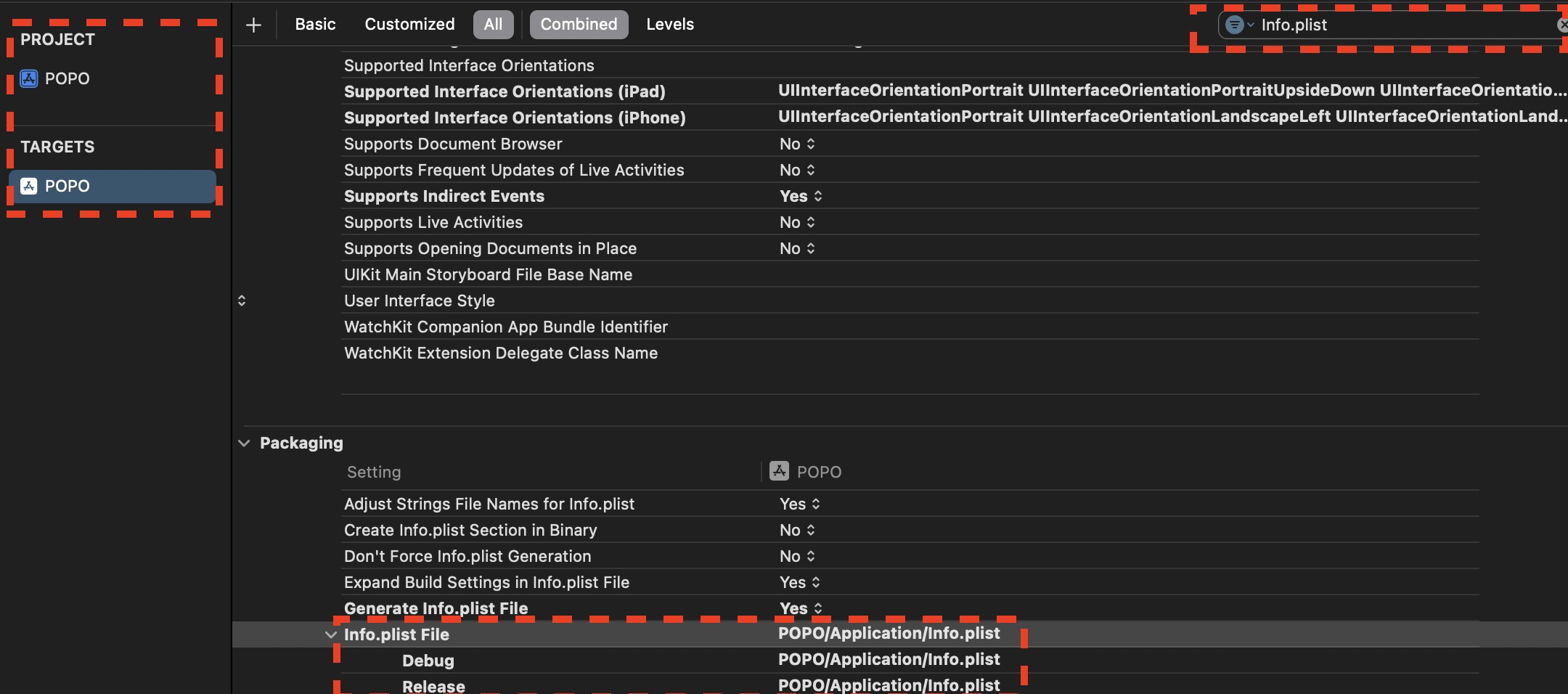Click the plus add build setting button

253,25
